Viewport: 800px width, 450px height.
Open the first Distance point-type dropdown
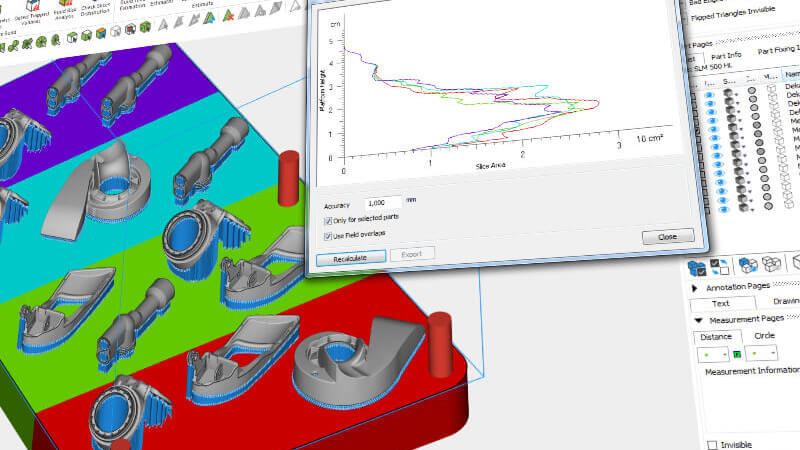711,354
